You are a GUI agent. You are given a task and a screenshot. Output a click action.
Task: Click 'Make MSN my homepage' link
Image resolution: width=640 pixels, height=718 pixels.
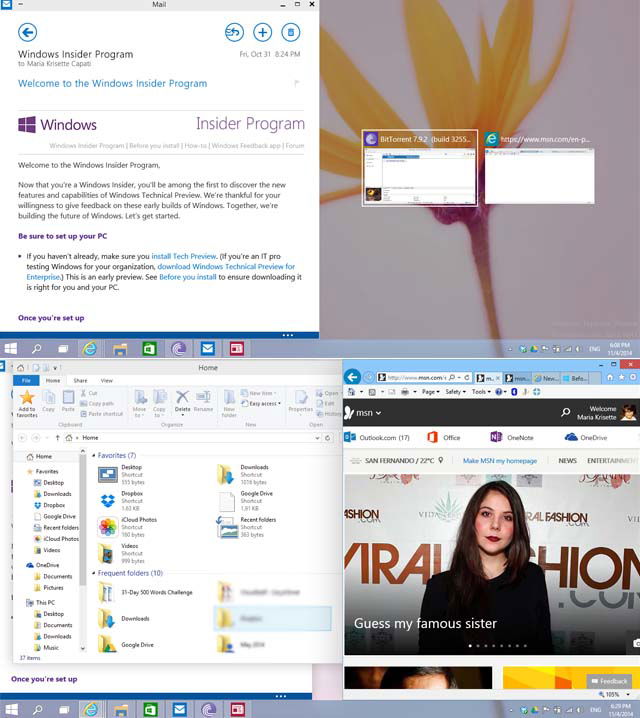500,461
